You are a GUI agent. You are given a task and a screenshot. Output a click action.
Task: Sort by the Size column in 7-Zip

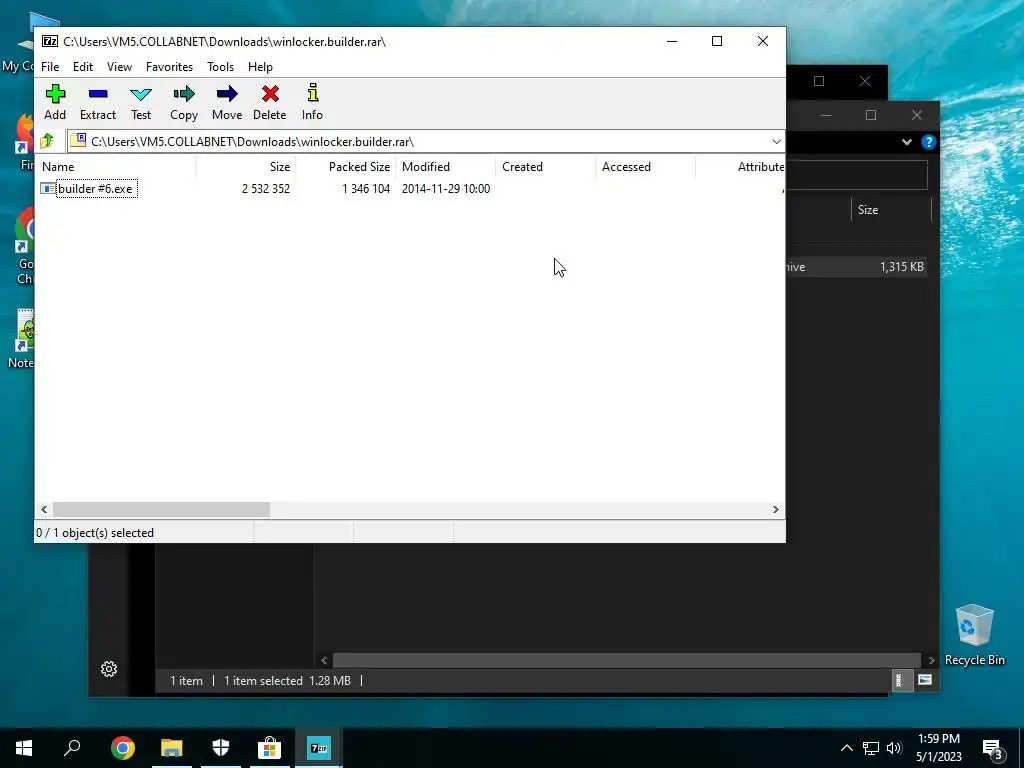[x=246, y=167]
